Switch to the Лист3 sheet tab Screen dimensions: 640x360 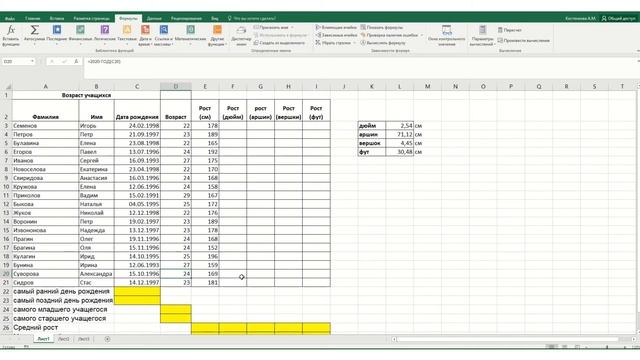pos(84,339)
